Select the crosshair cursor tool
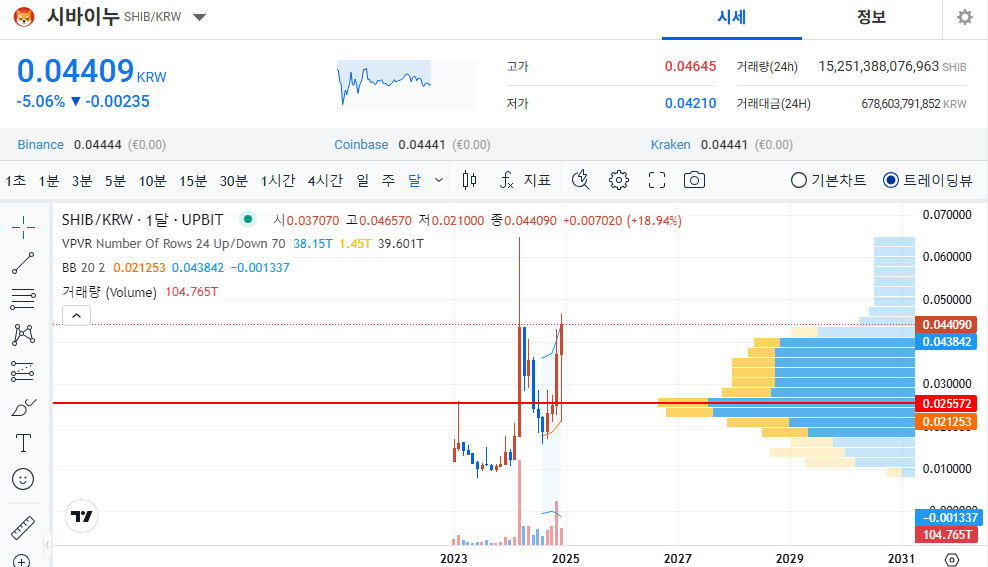Screen dimensions: 988x567 23,227
